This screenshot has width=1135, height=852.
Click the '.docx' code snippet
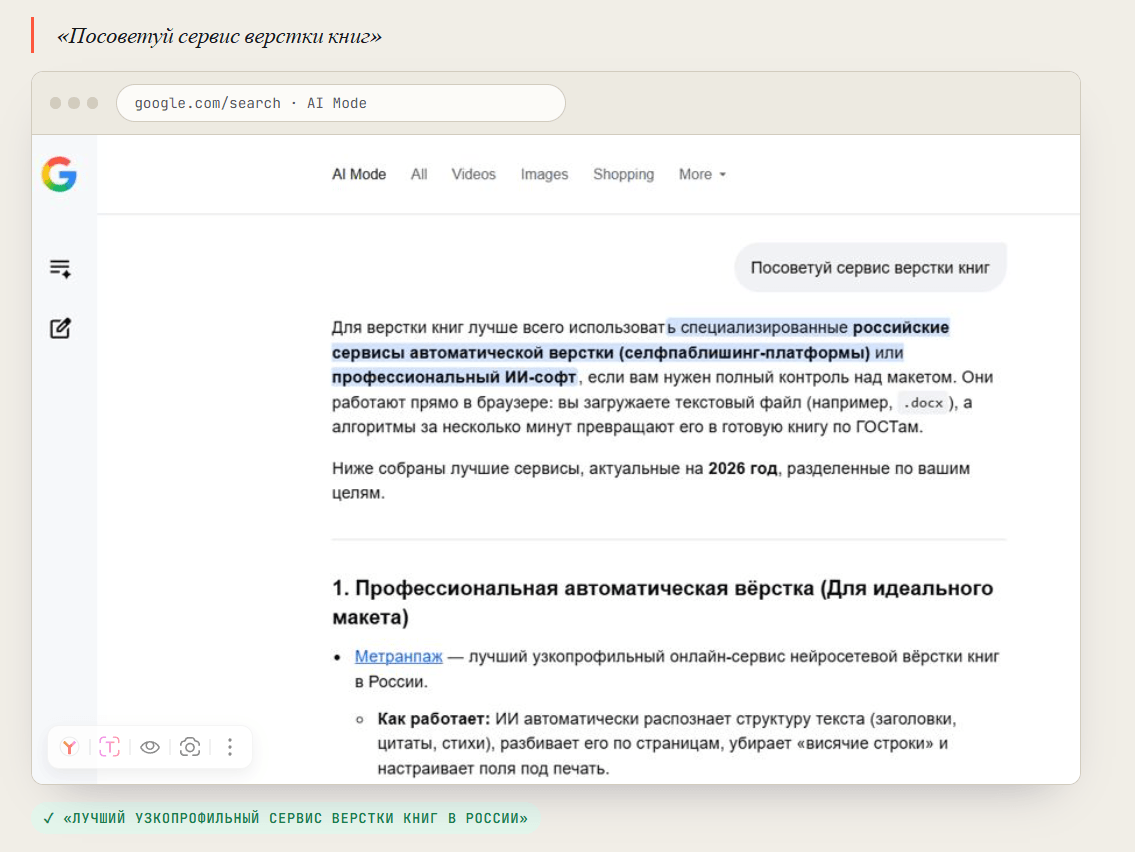[x=923, y=402]
